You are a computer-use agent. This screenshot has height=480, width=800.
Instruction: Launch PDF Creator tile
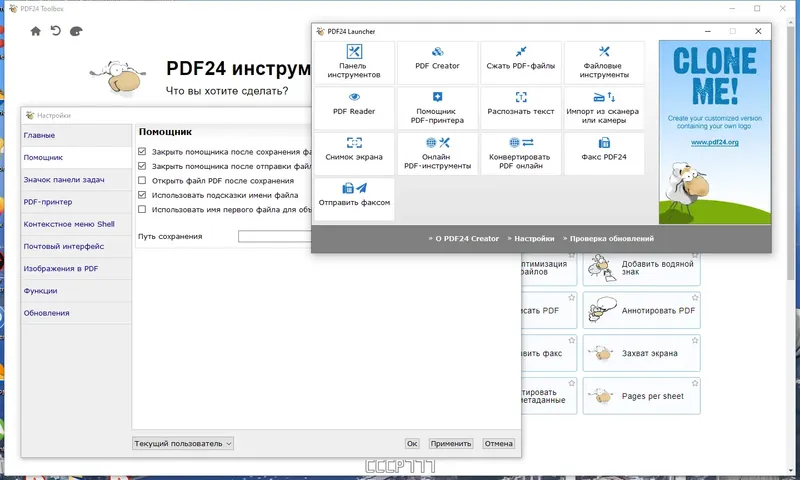click(437, 62)
